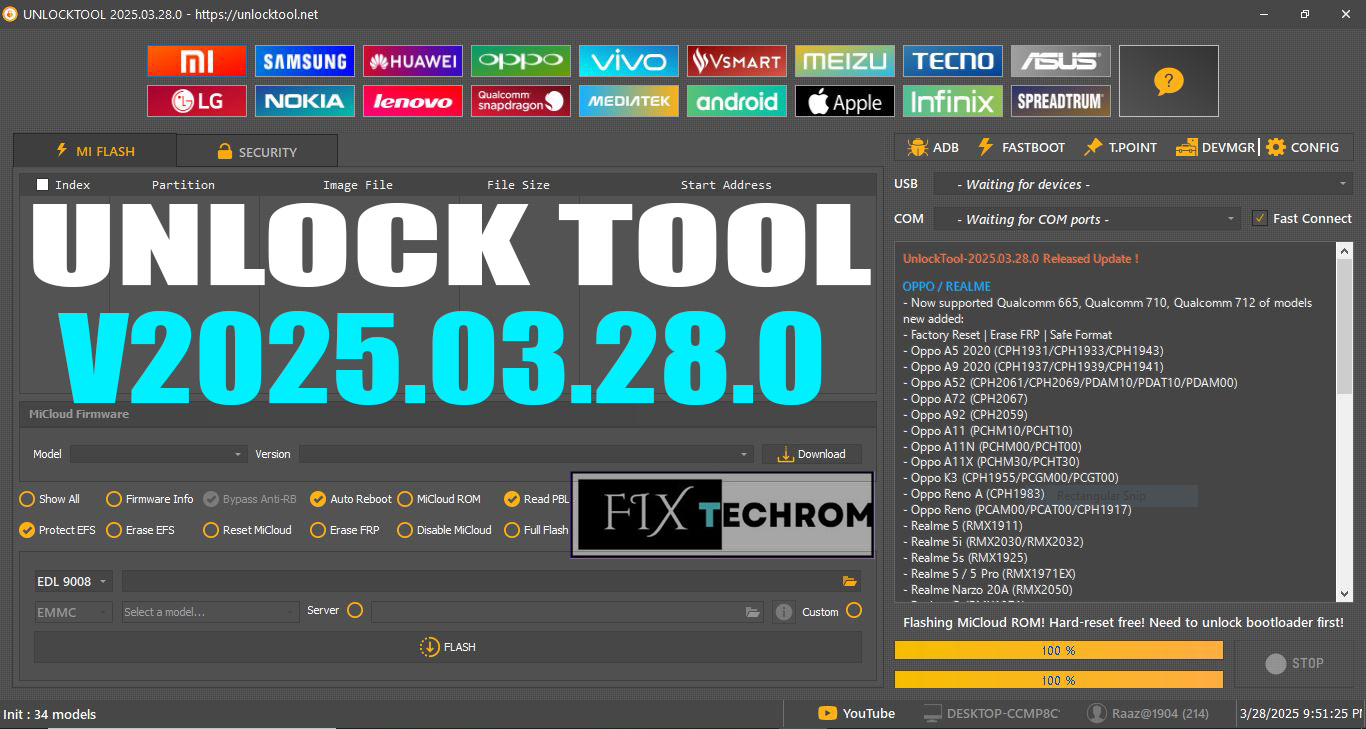Open the T.POINT tool

click(x=1120, y=147)
